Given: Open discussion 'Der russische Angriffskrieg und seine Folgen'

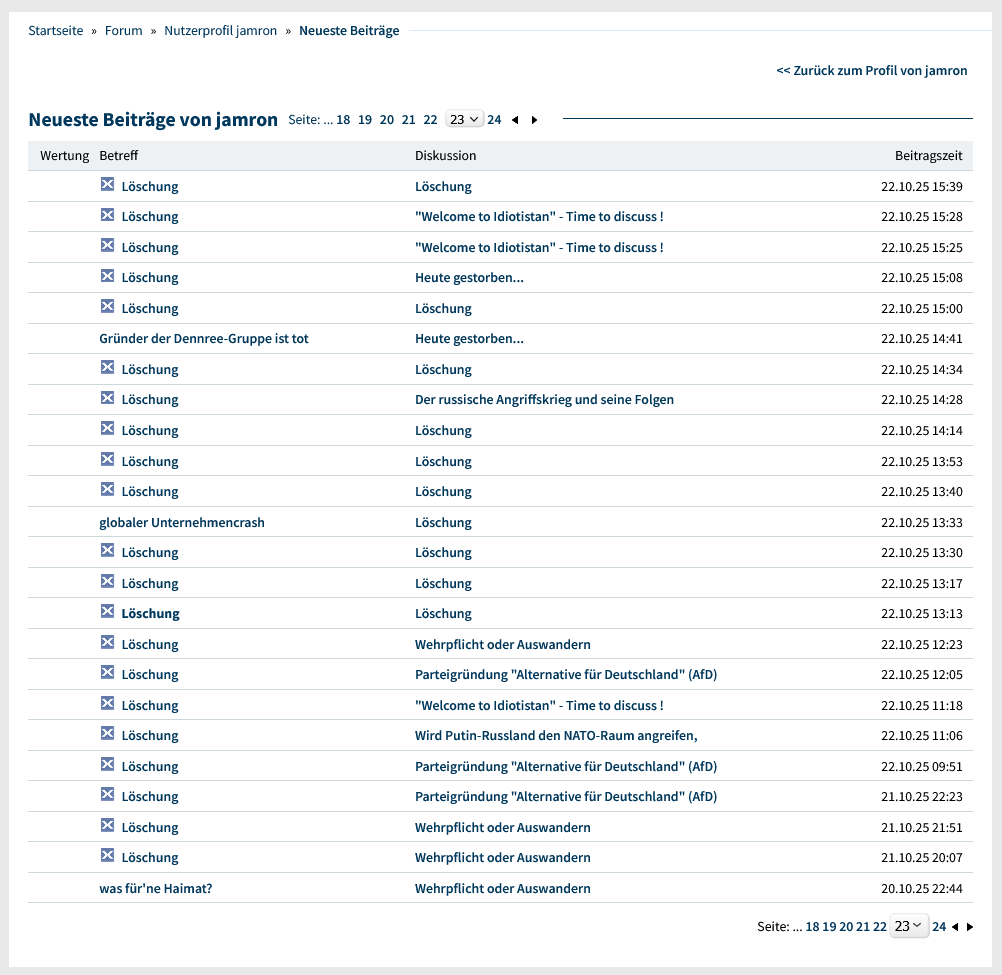Looking at the screenshot, I should 544,400.
